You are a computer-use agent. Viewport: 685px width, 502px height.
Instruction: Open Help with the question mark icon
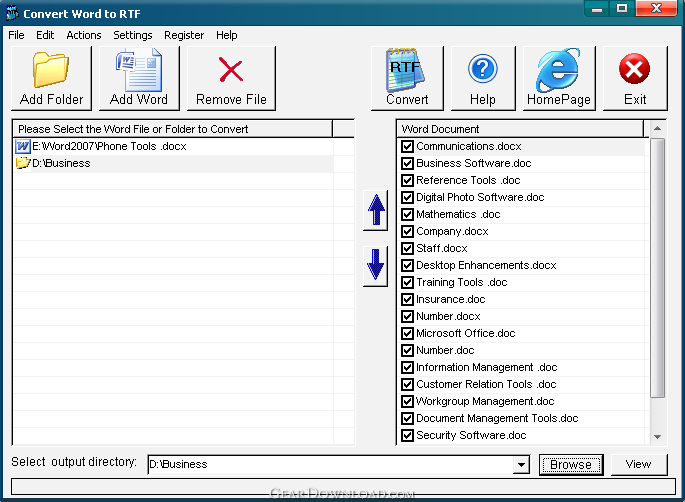point(483,69)
